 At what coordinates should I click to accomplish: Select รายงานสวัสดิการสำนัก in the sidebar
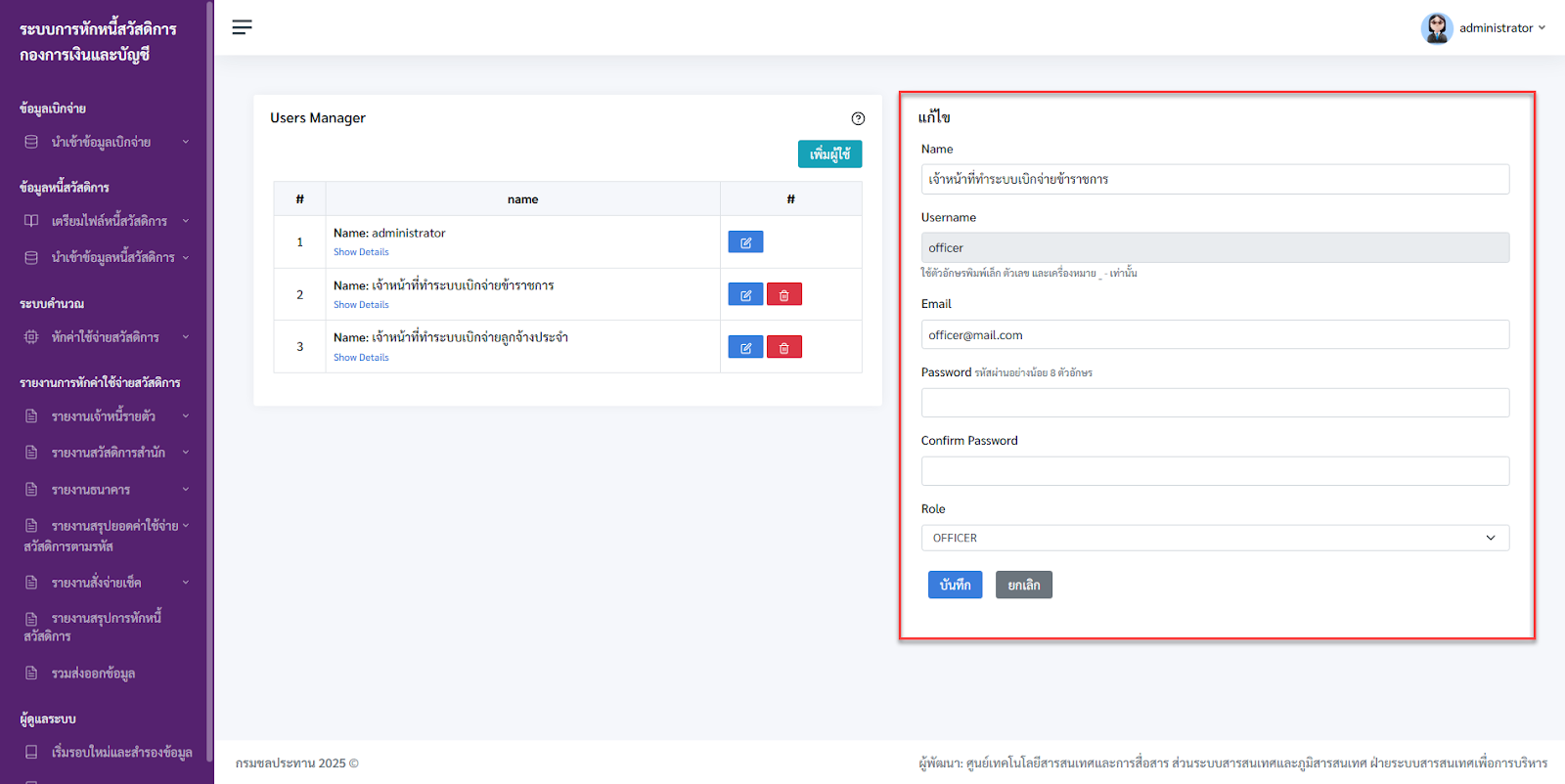[107, 454]
